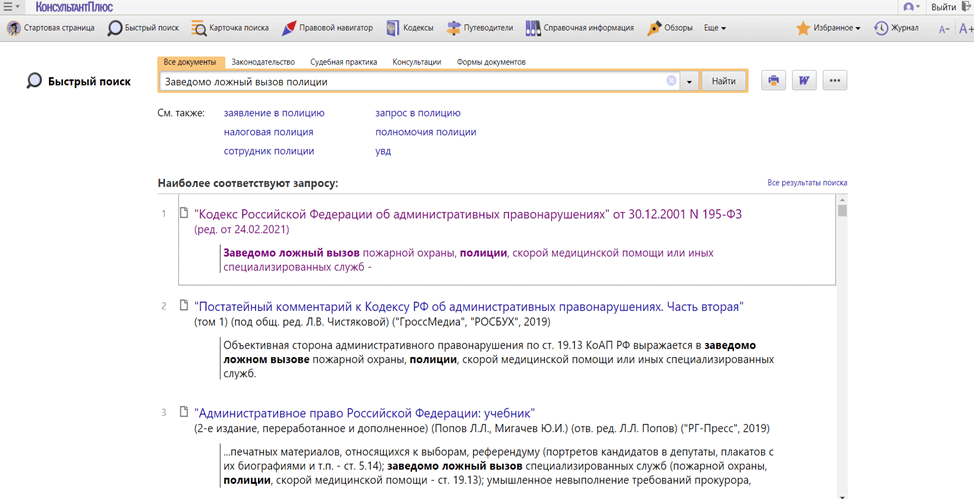
Task: Switch to the Формы документов tab
Action: 491,62
